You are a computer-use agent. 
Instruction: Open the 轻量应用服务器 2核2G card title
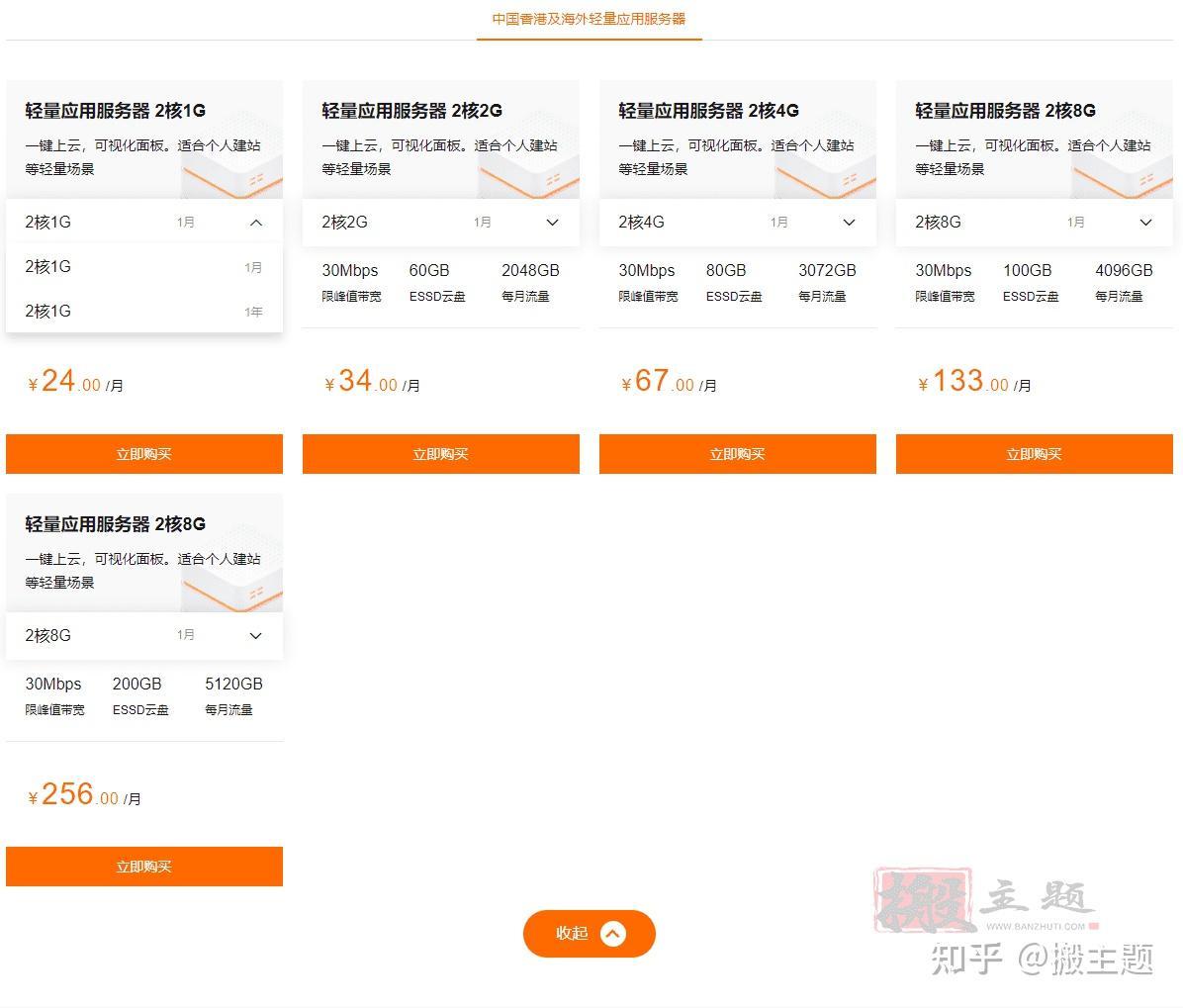pos(411,111)
